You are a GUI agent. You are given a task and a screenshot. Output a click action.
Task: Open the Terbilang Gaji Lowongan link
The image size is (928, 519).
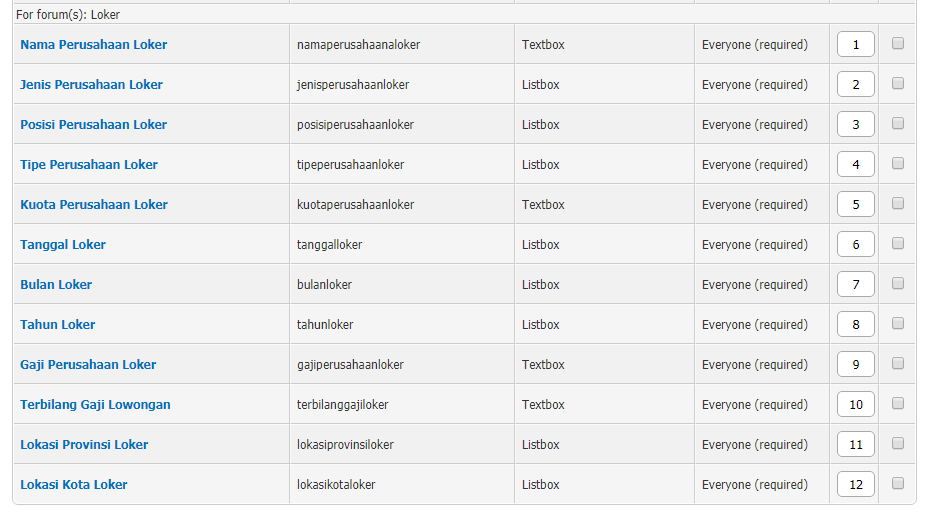(x=95, y=405)
